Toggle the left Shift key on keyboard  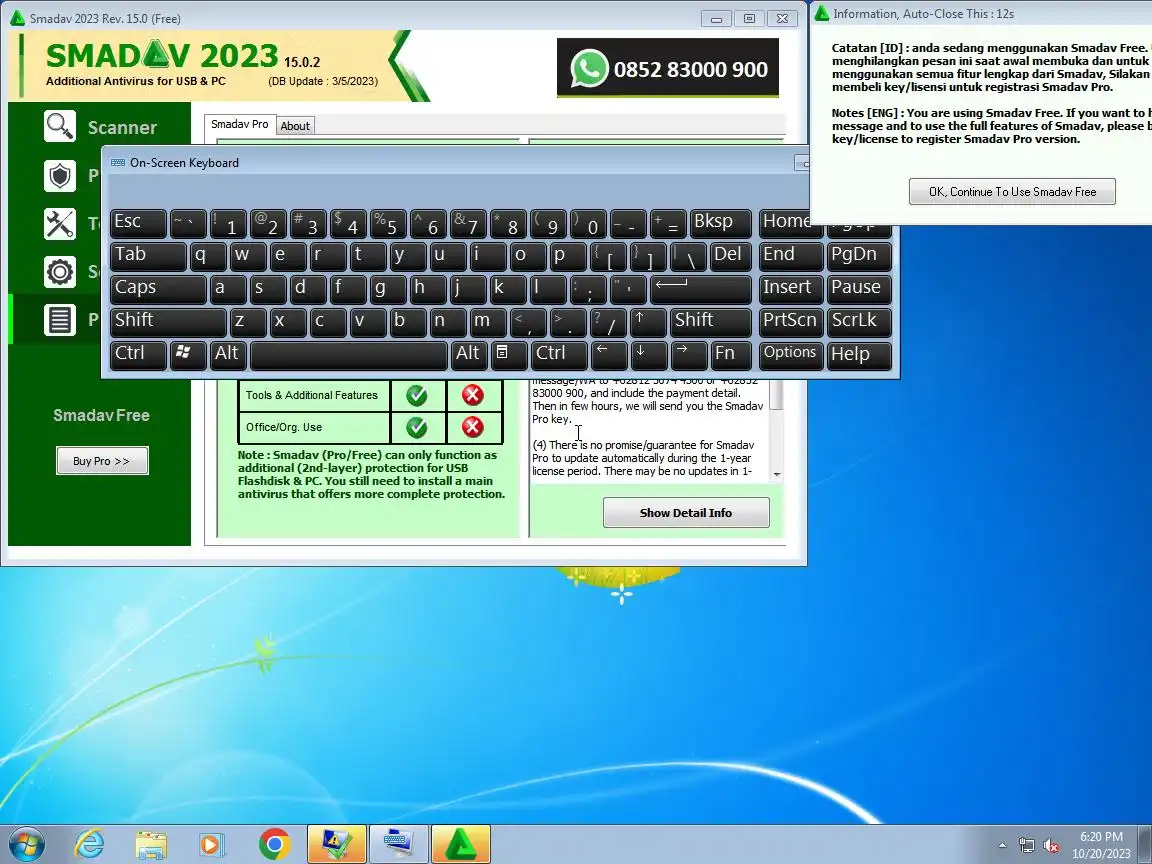168,322
